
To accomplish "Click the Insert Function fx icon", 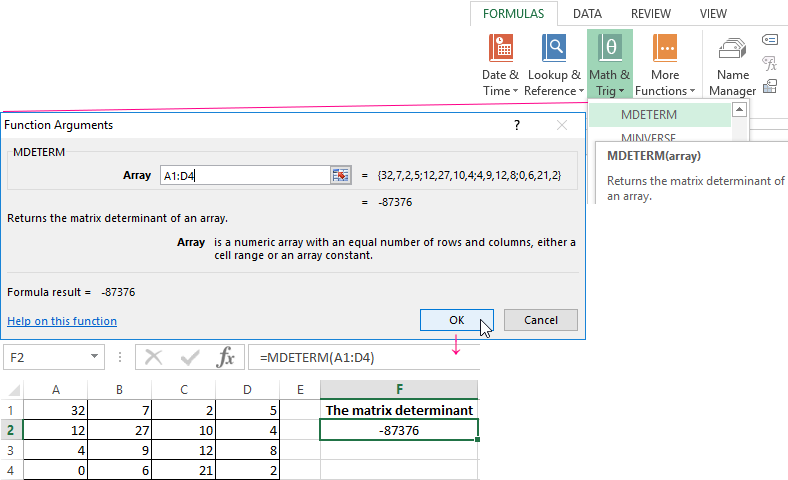I will pos(227,357).
